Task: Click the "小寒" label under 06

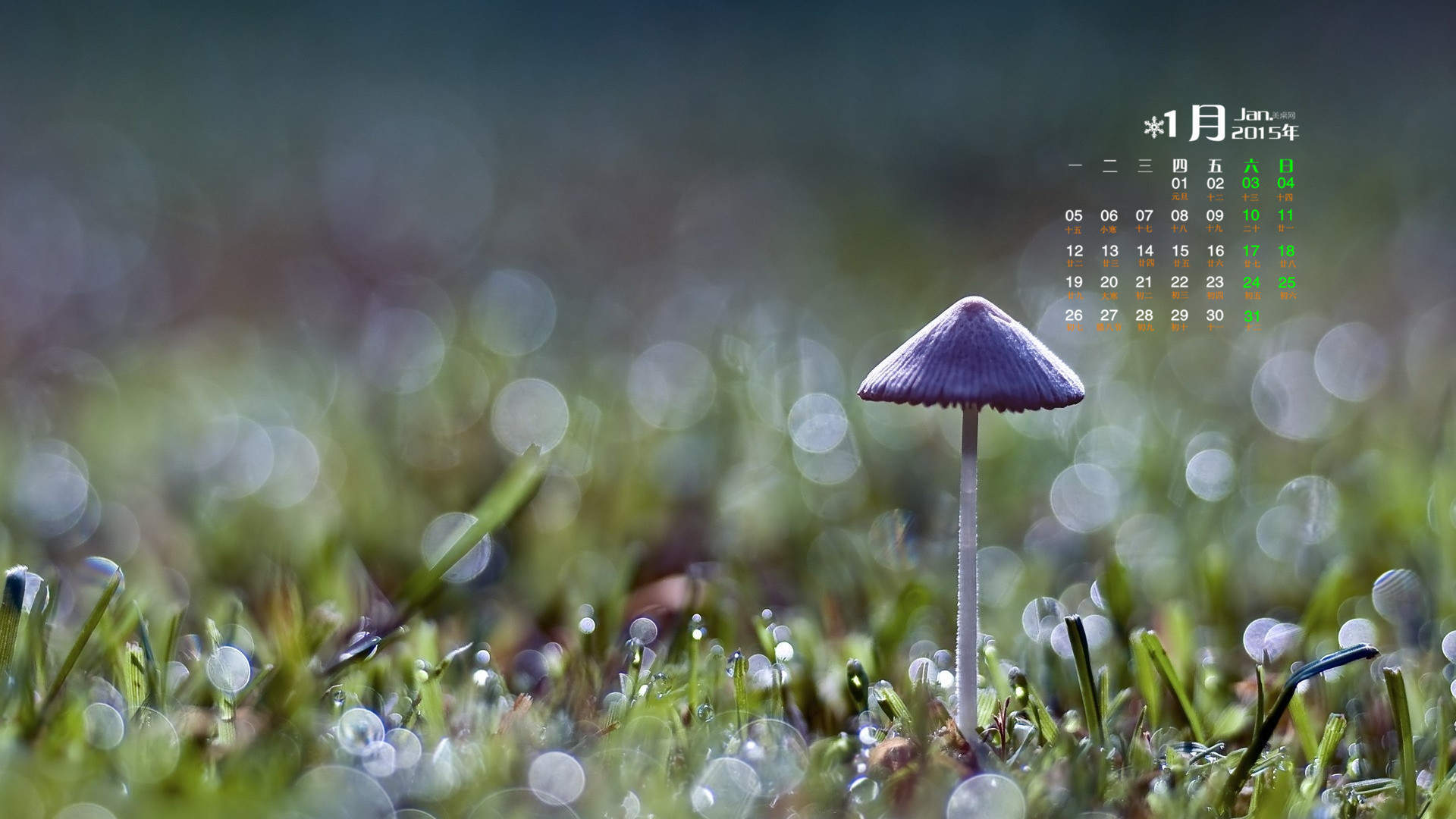Action: (1109, 229)
